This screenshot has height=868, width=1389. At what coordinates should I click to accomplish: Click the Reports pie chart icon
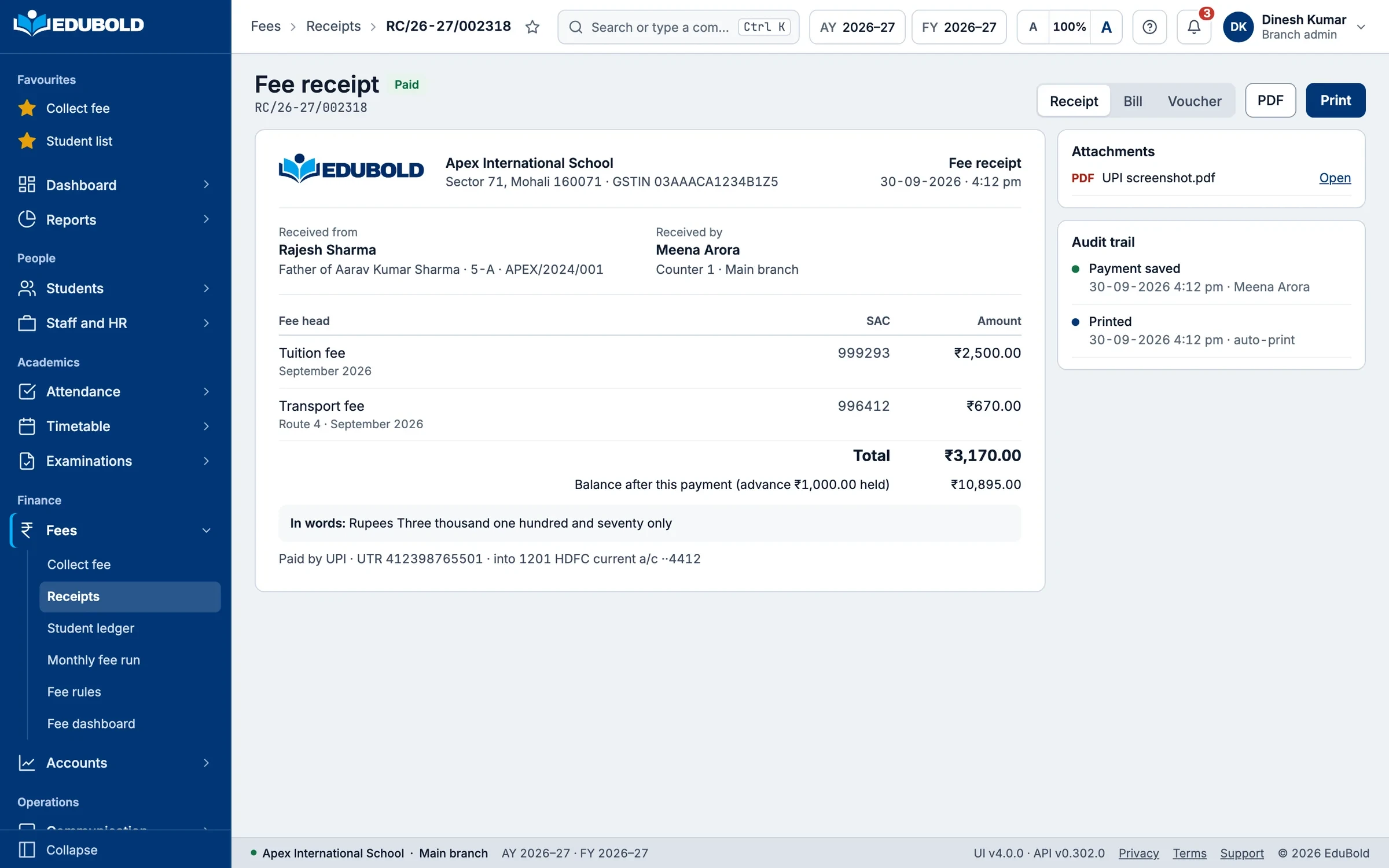27,219
